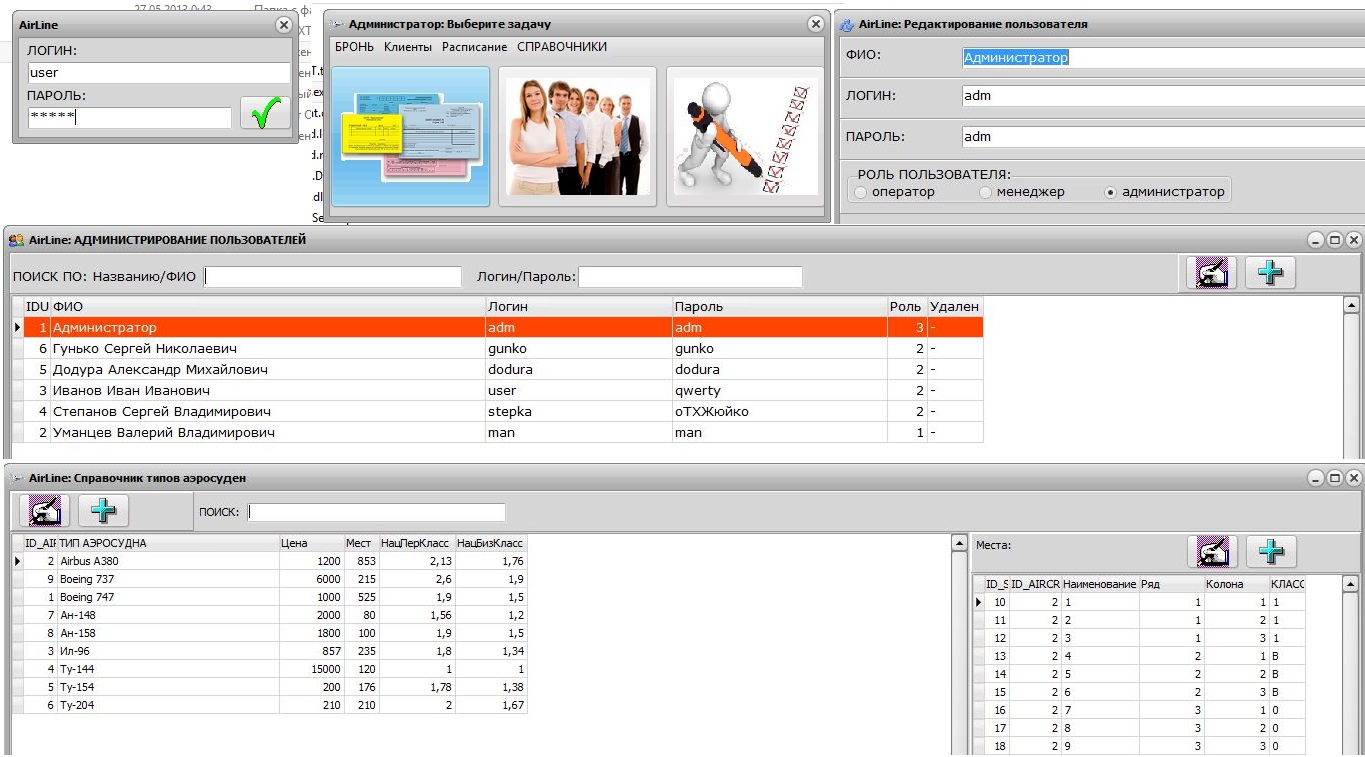1365x757 pixels.
Task: Maximize the aircraft types directory window
Action: point(1335,478)
